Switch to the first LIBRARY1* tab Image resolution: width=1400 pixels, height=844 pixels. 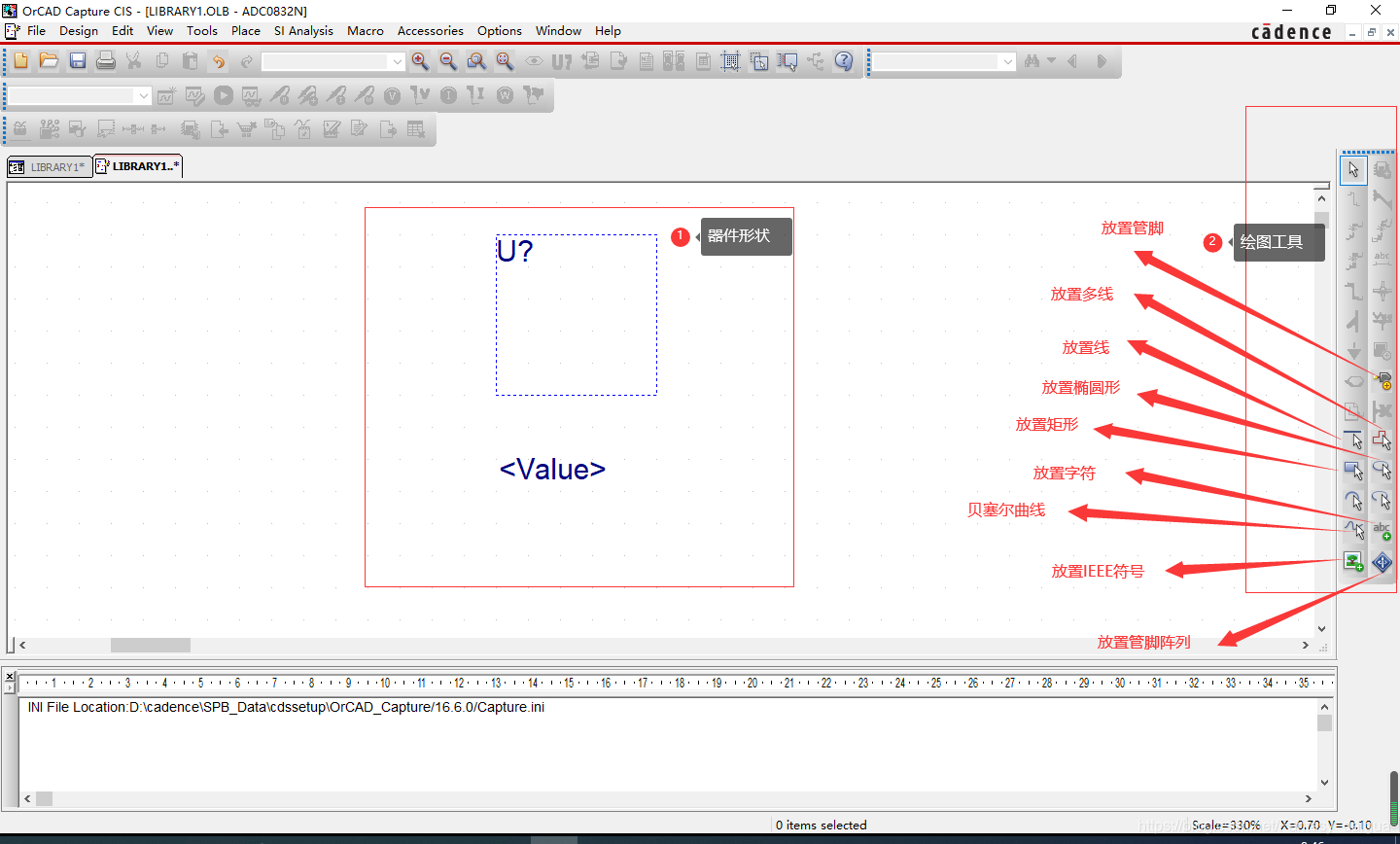click(49, 167)
